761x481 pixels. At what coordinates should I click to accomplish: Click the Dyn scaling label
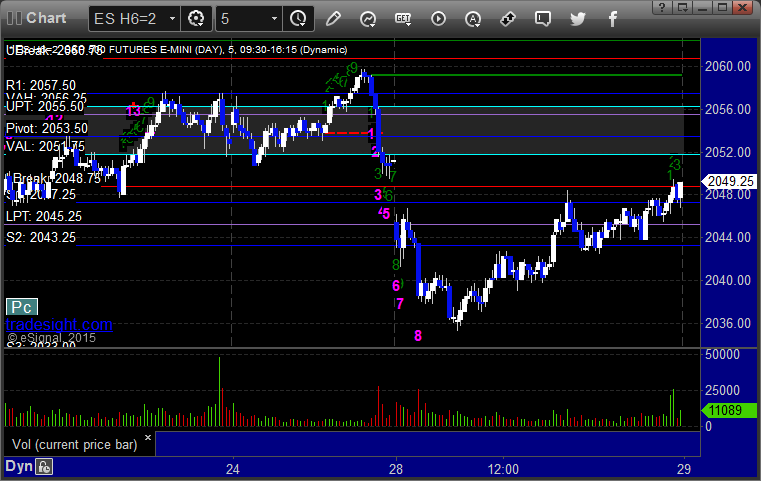coord(19,466)
